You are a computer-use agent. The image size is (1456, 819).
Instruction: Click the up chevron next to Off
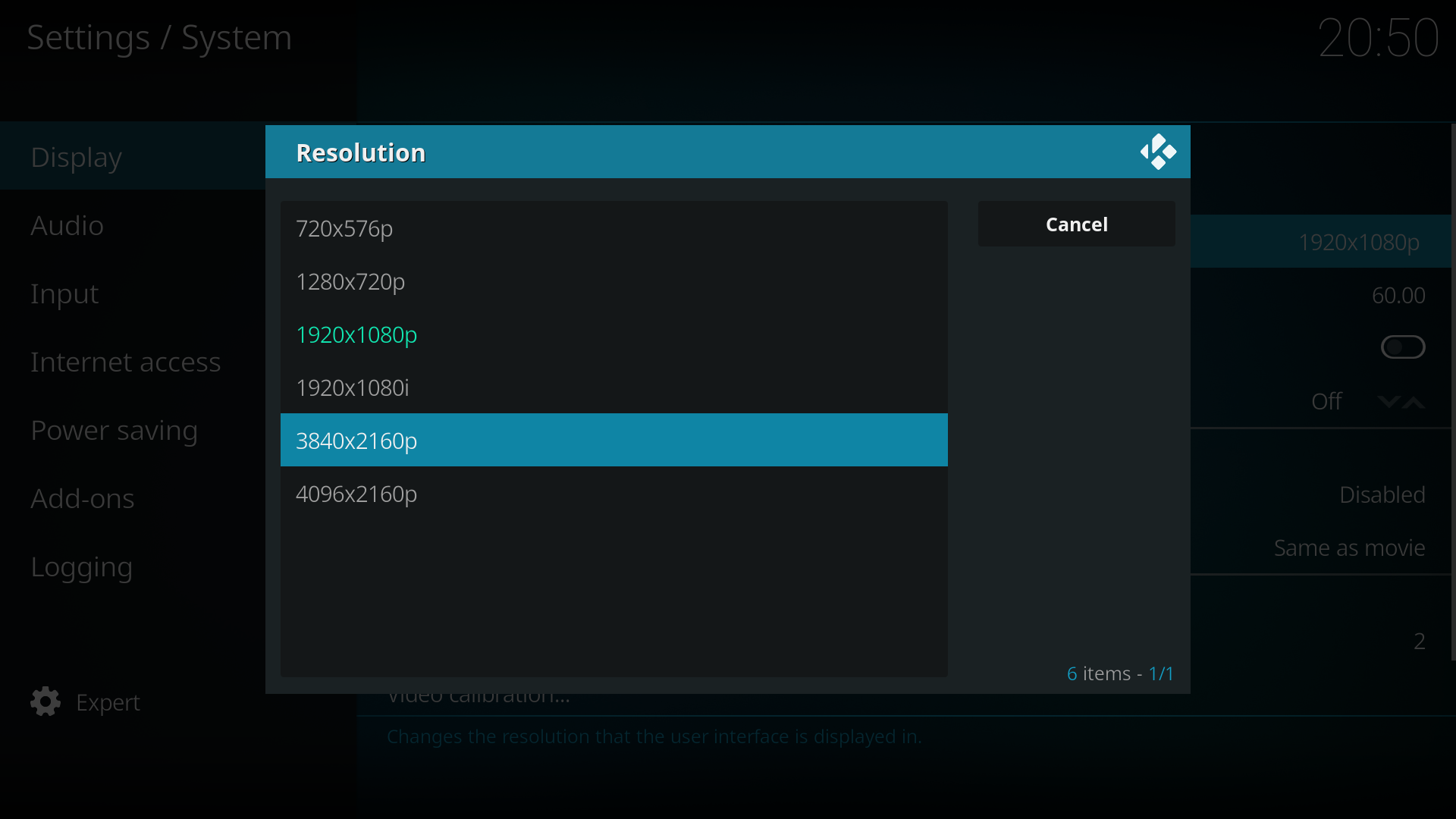pos(1414,401)
